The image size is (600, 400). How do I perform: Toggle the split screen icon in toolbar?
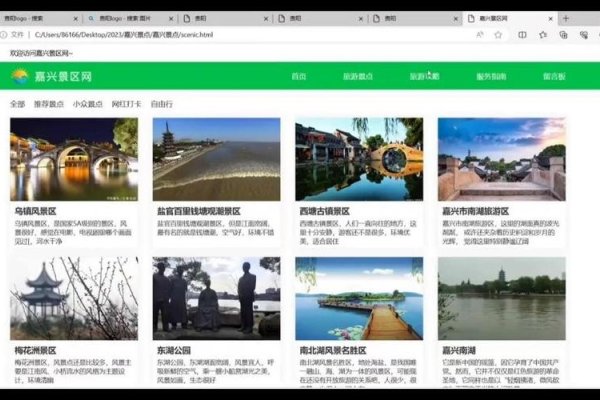coord(522,35)
